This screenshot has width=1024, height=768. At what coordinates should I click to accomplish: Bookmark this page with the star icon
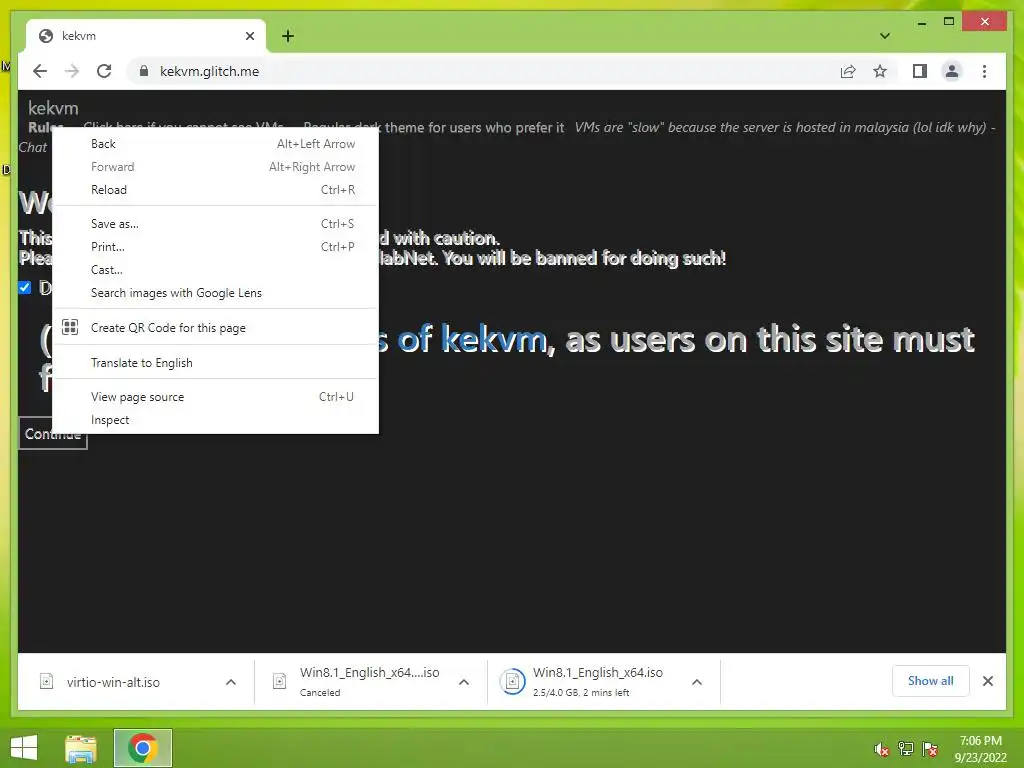(880, 71)
